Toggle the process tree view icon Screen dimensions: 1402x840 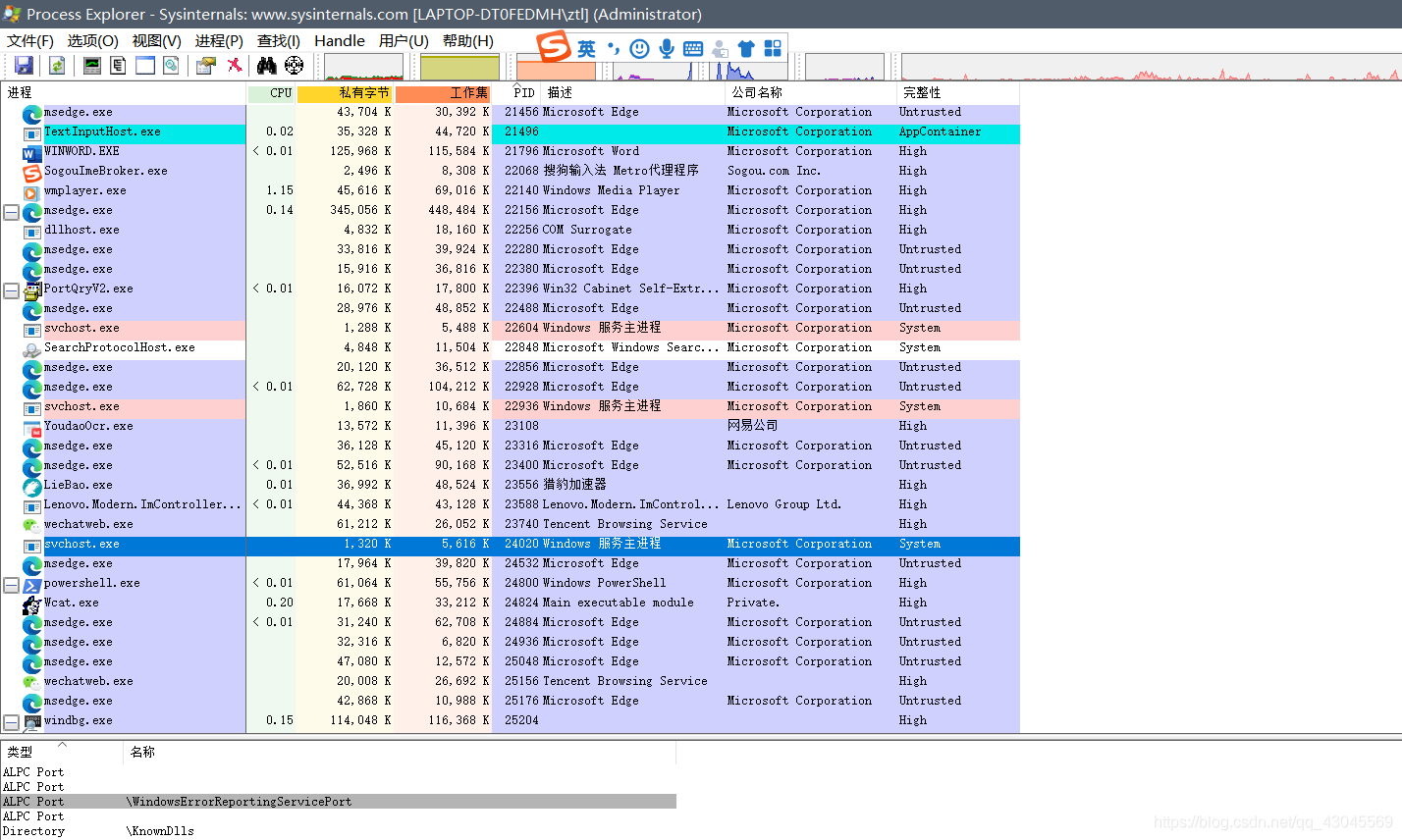tap(118, 65)
